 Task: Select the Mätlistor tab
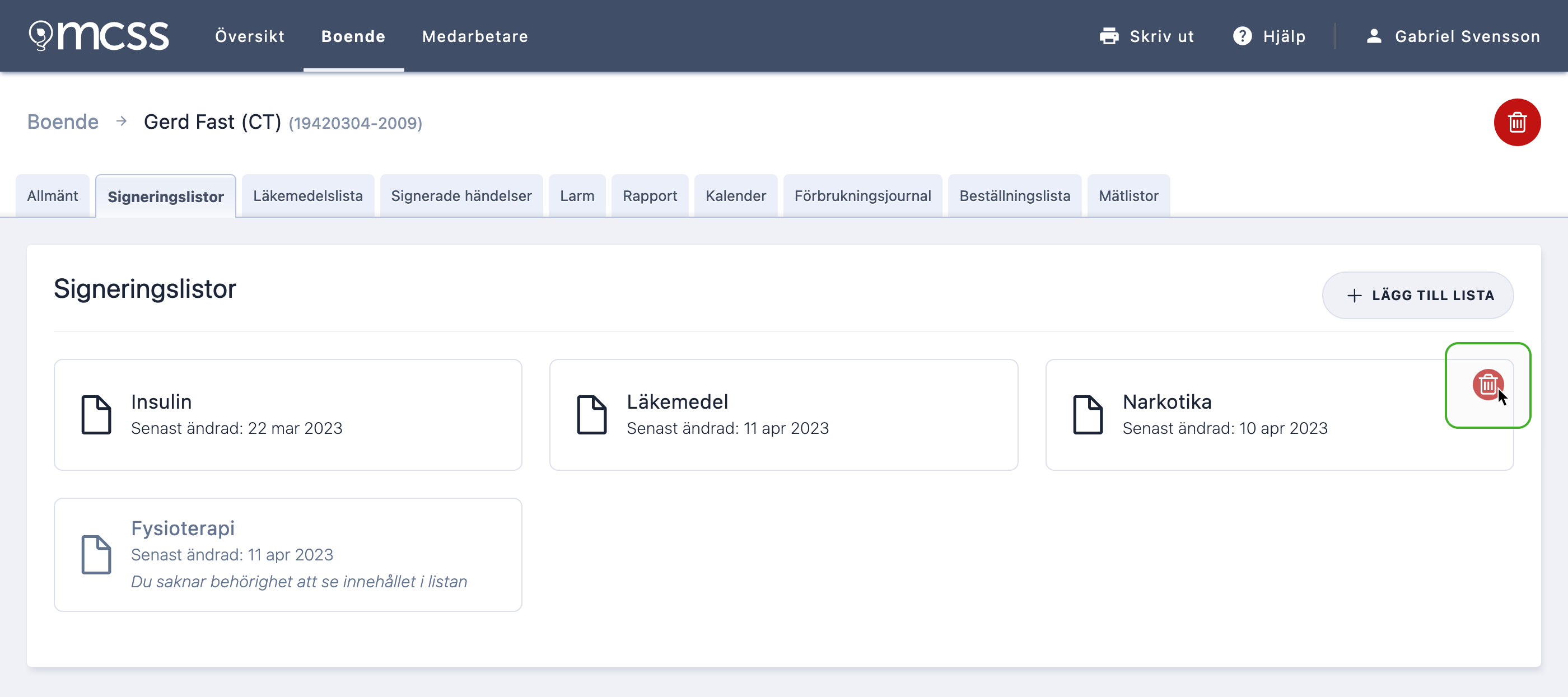pos(1128,196)
